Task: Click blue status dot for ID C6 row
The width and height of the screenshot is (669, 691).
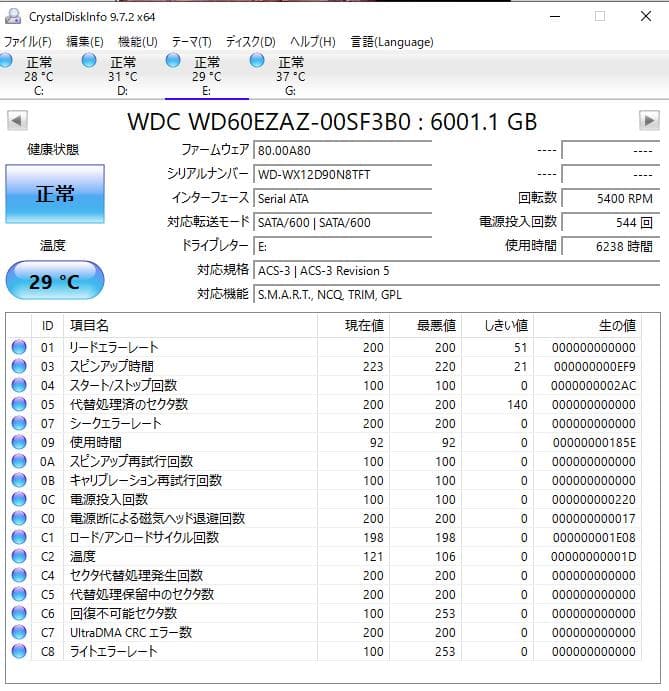Action: pos(19,613)
